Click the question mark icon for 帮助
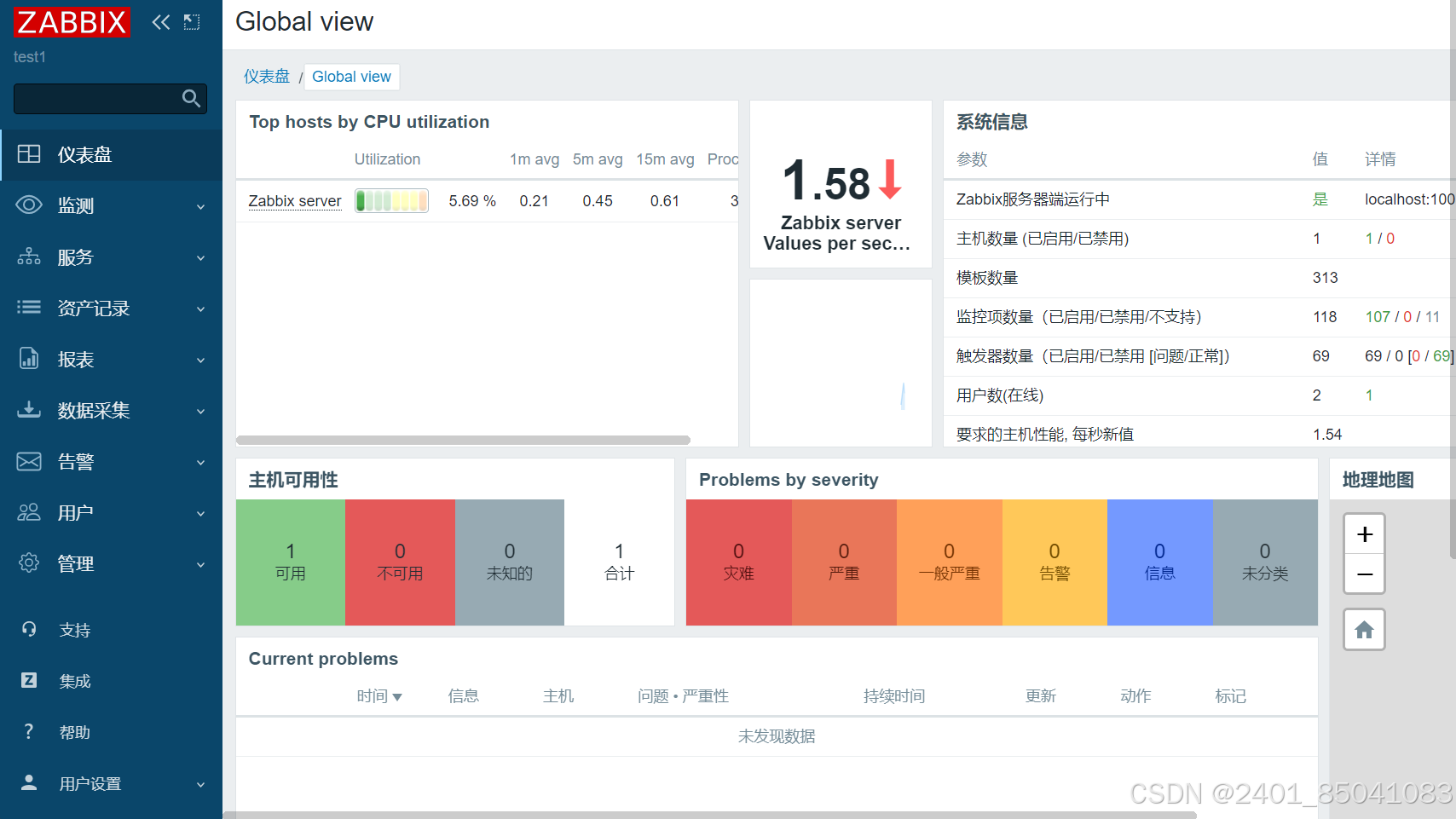1456x819 pixels. point(29,731)
